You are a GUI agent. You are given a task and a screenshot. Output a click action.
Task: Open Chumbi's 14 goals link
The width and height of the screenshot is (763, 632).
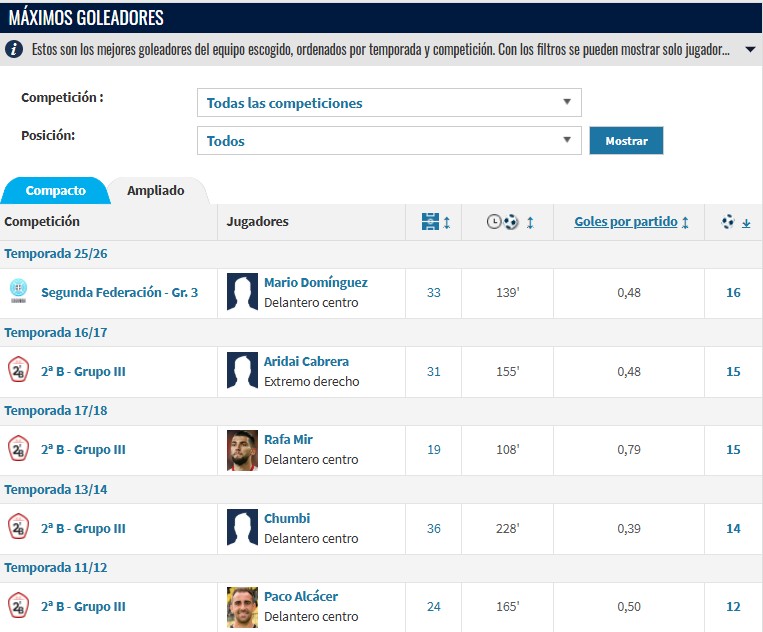tap(733, 528)
